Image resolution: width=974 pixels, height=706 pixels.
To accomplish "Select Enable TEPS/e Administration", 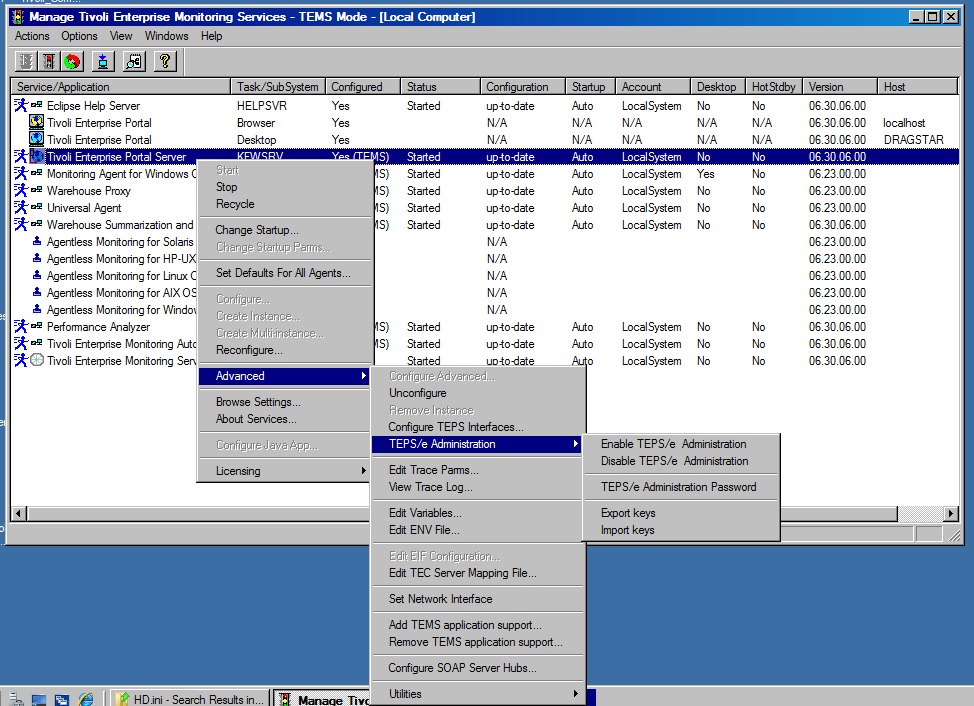I will click(681, 444).
